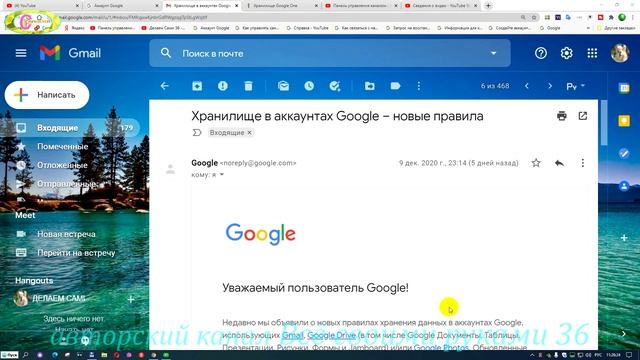Viewport: 640px width, 360px height.
Task: Add a new Hangouts conversation plus
Action: click(x=131, y=299)
